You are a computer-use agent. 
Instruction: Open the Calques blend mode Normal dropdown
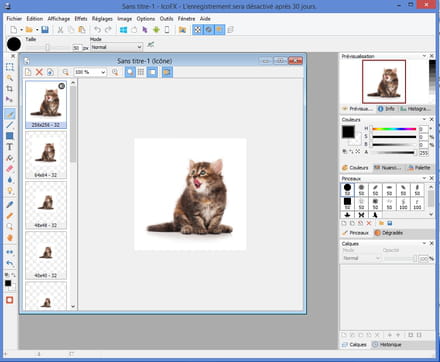click(x=361, y=258)
